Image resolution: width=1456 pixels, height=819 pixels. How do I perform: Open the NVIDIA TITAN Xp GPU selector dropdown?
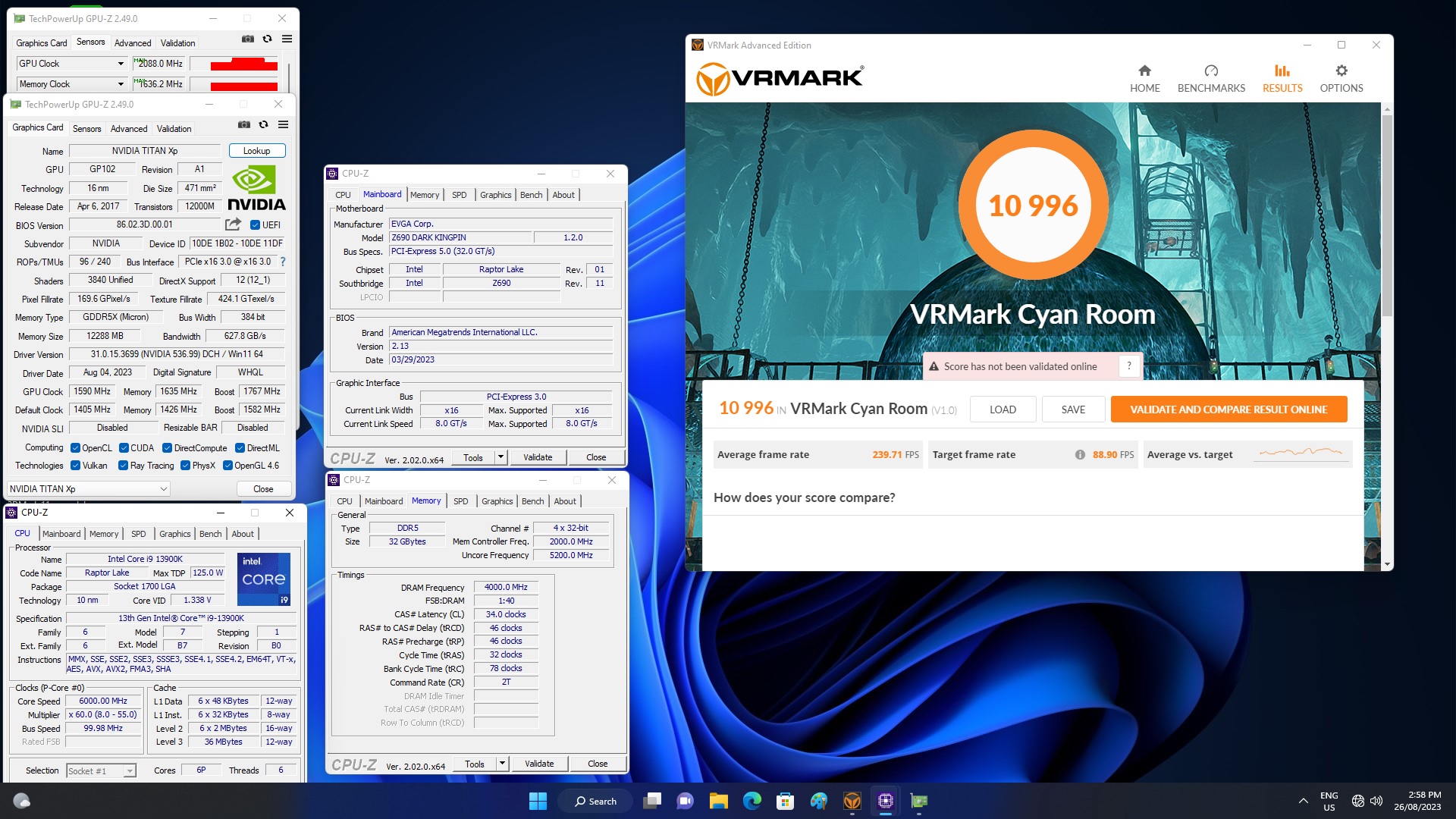[88, 489]
